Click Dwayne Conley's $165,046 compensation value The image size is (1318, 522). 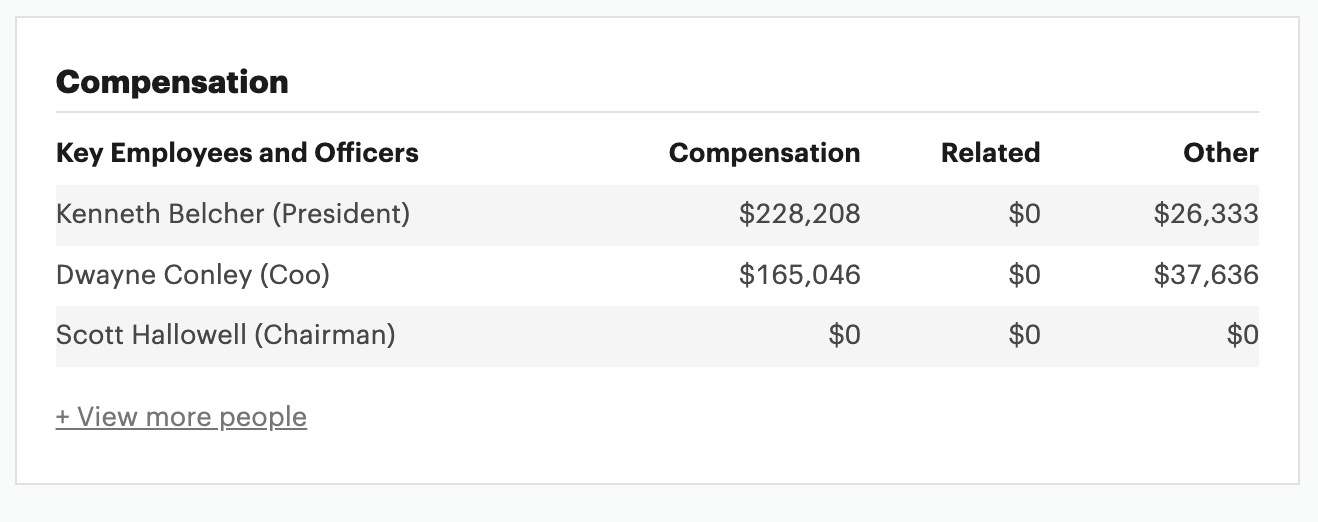click(799, 275)
